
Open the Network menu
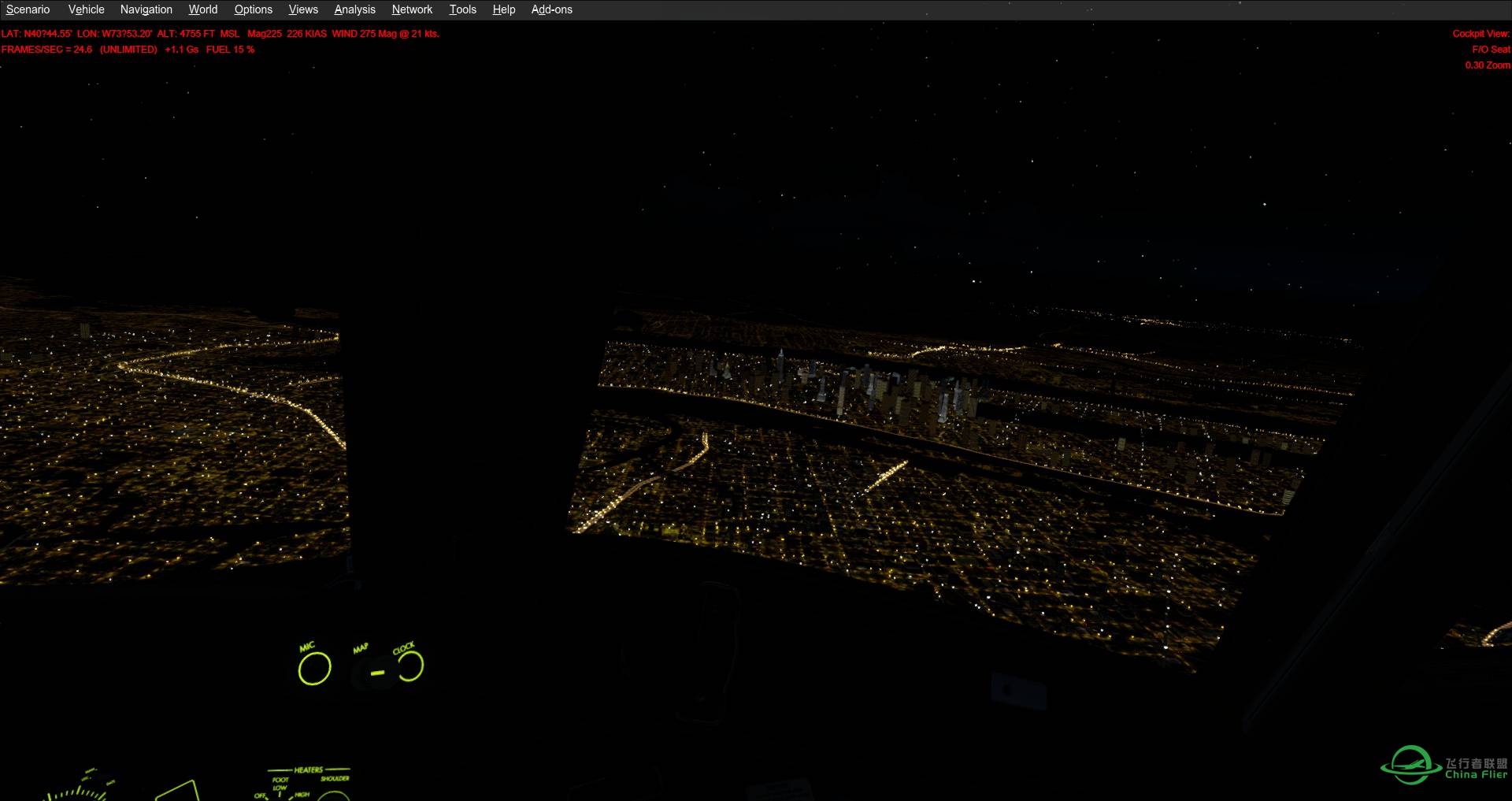[411, 9]
